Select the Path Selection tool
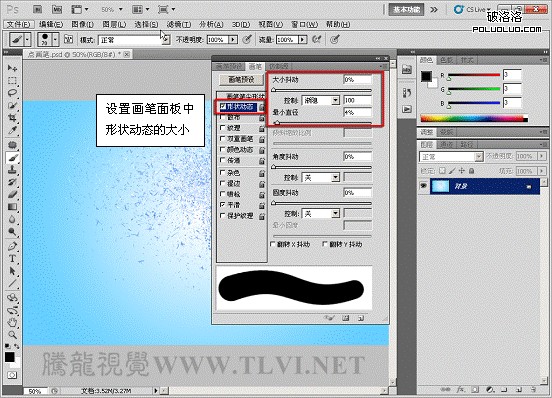 12,271
